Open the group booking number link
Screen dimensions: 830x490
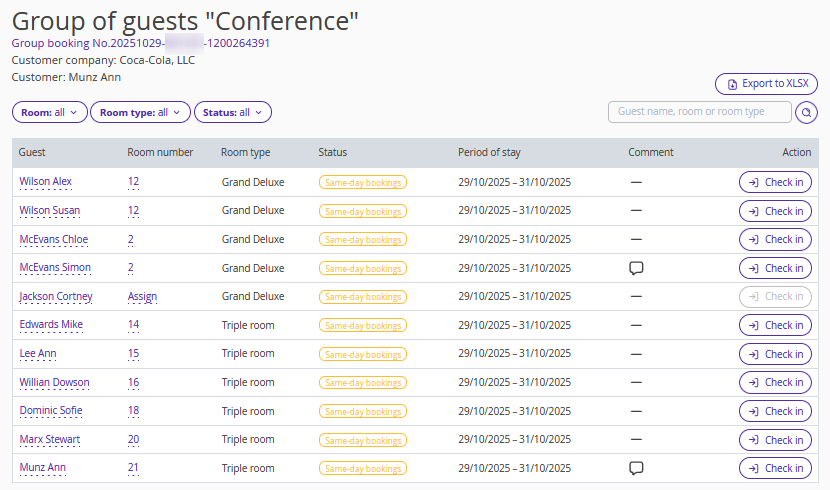point(140,43)
